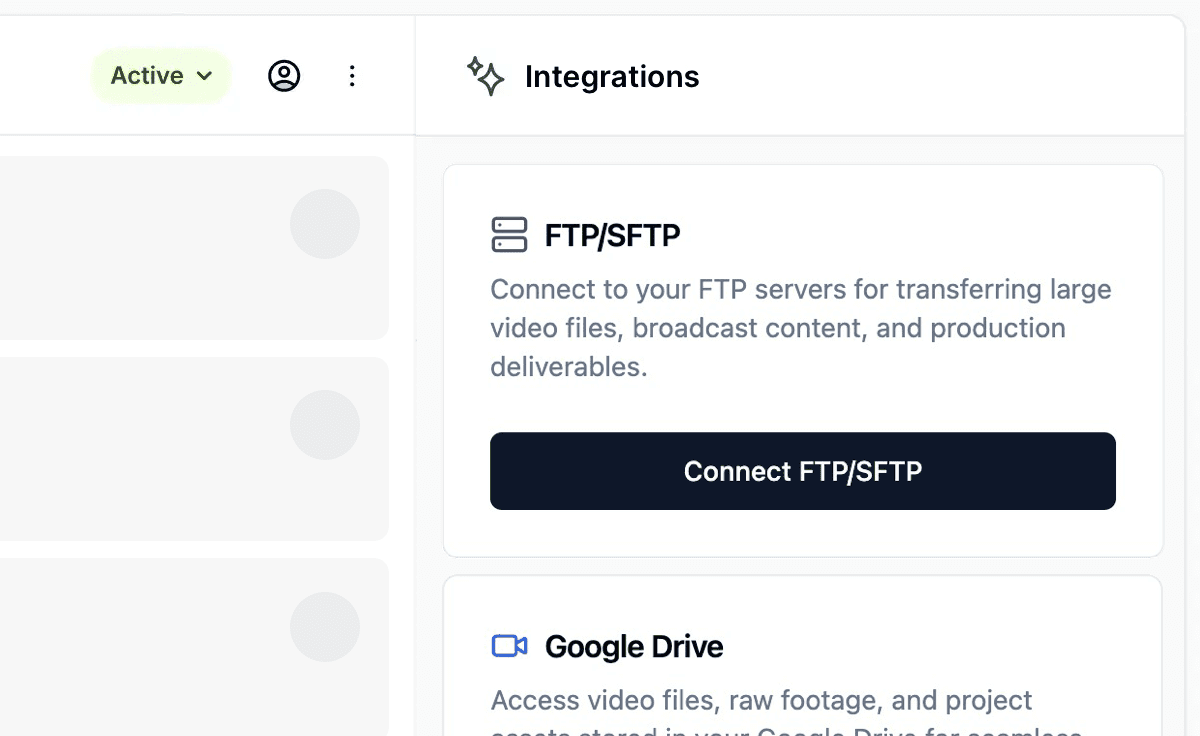Open the user profile account icon
Viewport: 1200px width, 736px height.
point(284,75)
